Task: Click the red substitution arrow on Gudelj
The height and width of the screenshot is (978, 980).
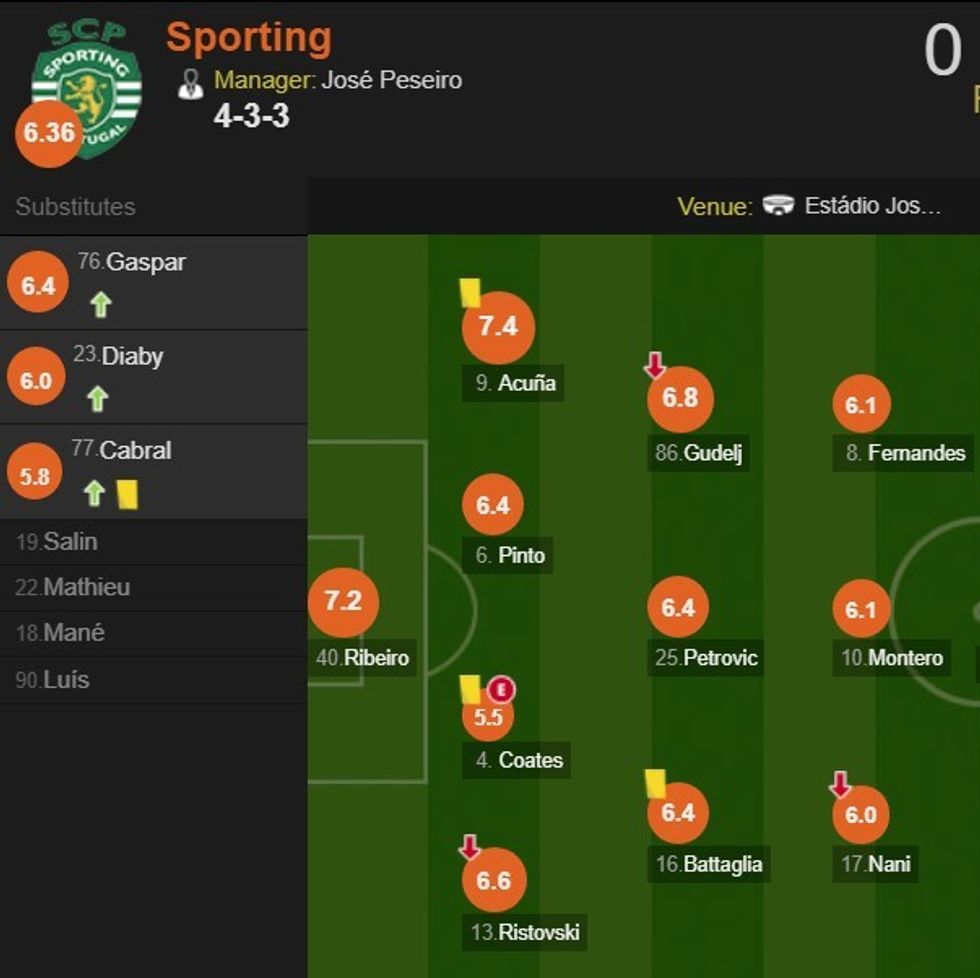Action: [655, 365]
